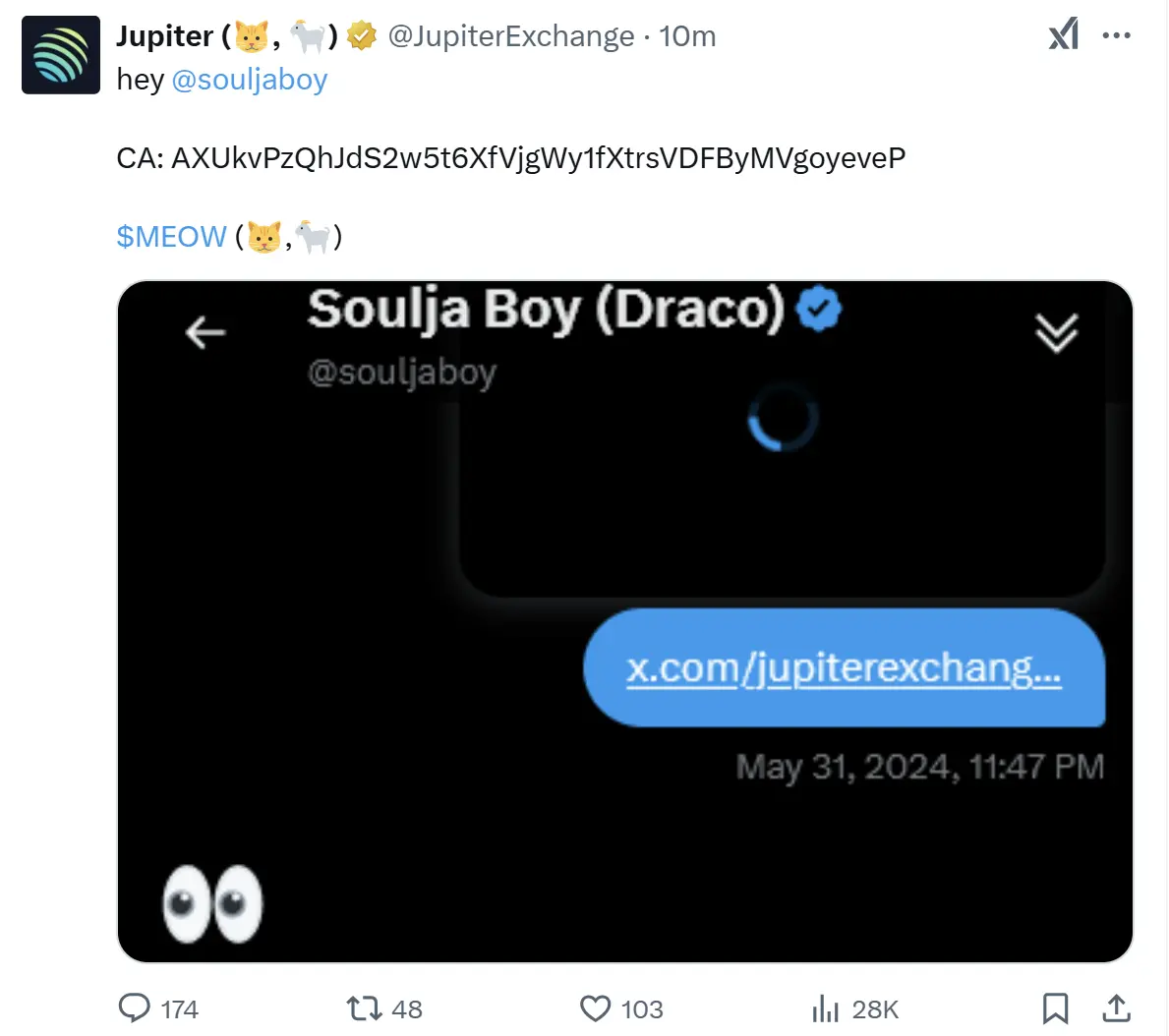Click the gold verified badge
Screen dimensions: 1169x1036
[x=363, y=36]
